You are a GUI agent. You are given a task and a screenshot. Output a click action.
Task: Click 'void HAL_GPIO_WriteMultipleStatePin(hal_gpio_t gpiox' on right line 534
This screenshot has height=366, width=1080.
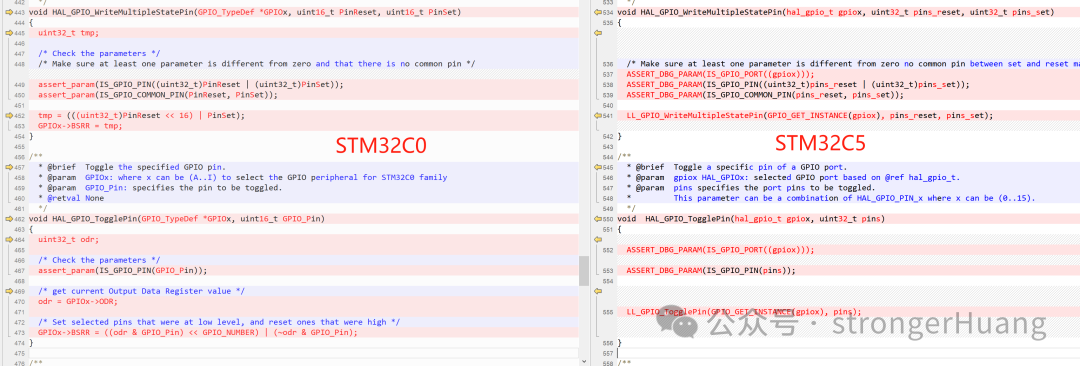point(835,12)
